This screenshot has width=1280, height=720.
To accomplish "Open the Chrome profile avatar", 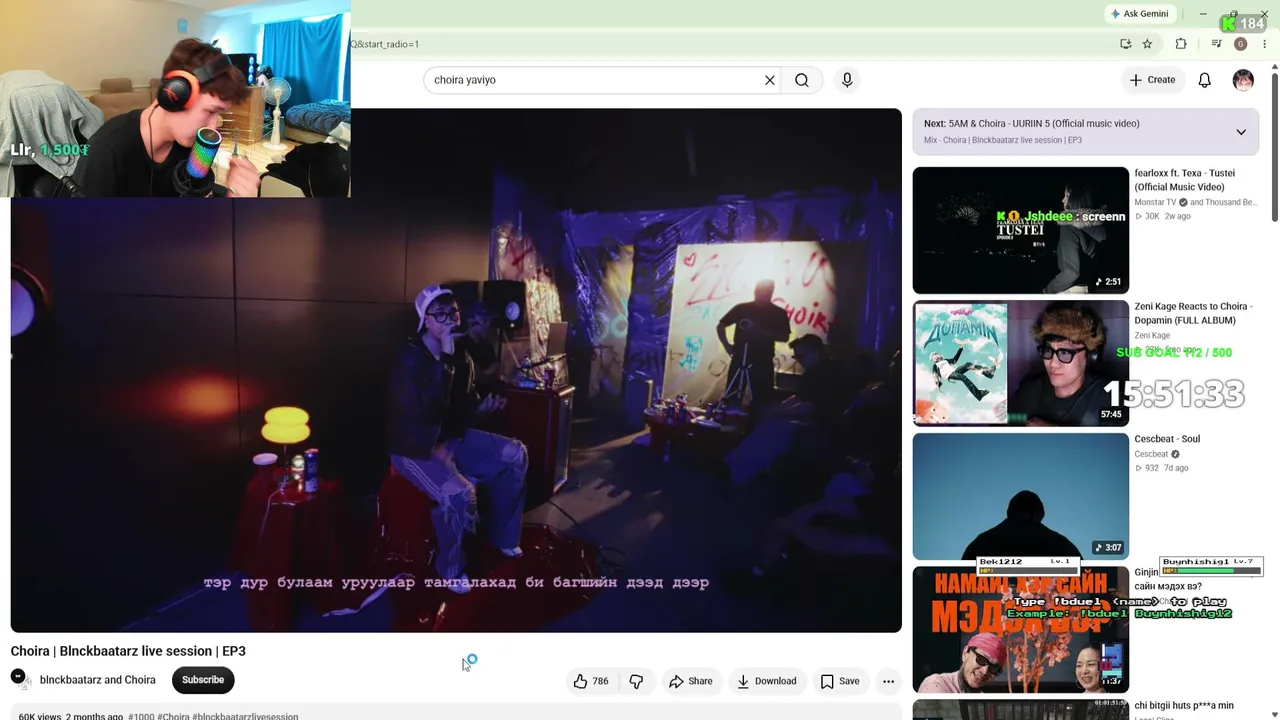I will click(x=1241, y=44).
